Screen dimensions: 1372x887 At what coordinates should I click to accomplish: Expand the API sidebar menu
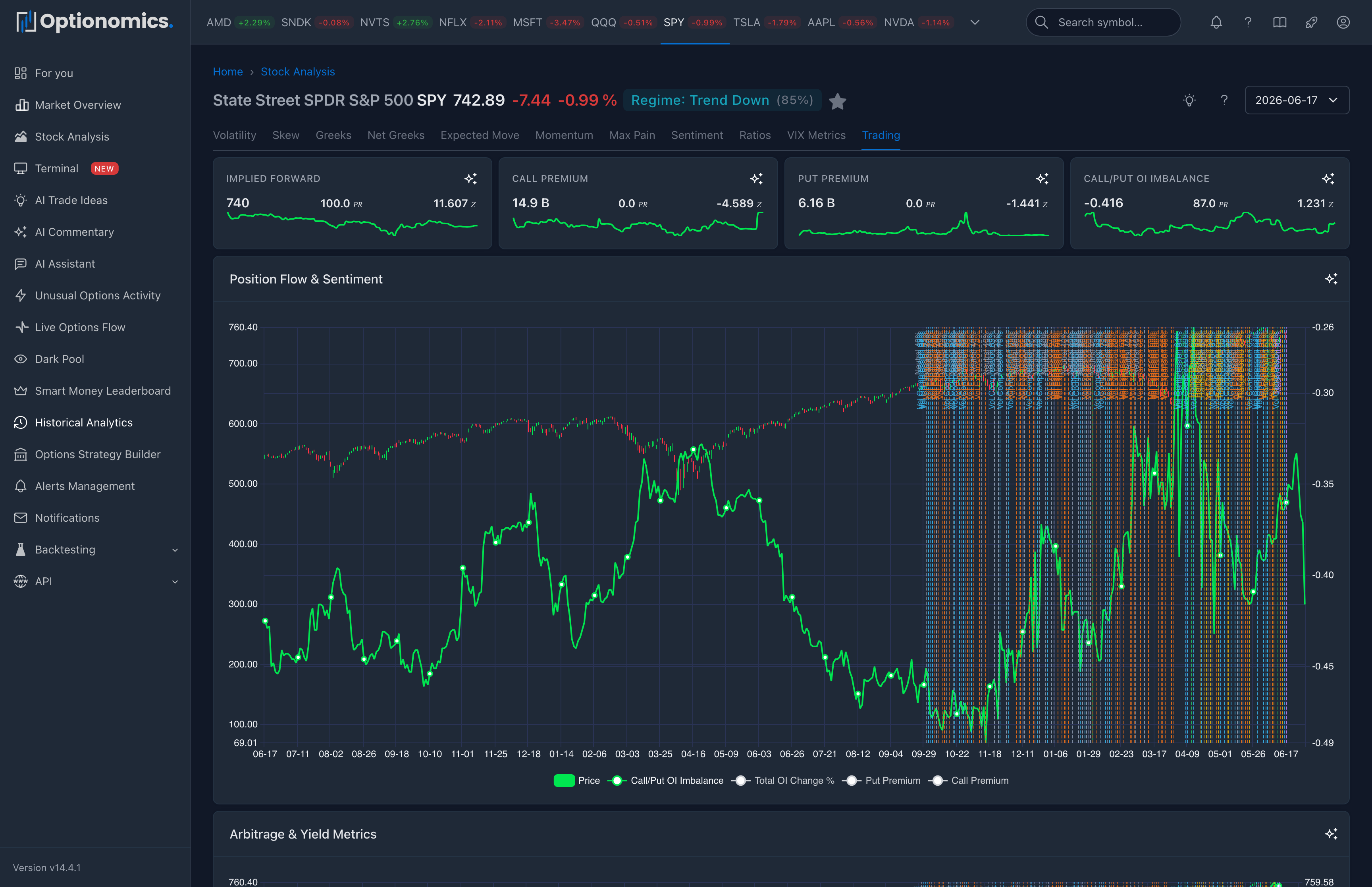coord(95,581)
